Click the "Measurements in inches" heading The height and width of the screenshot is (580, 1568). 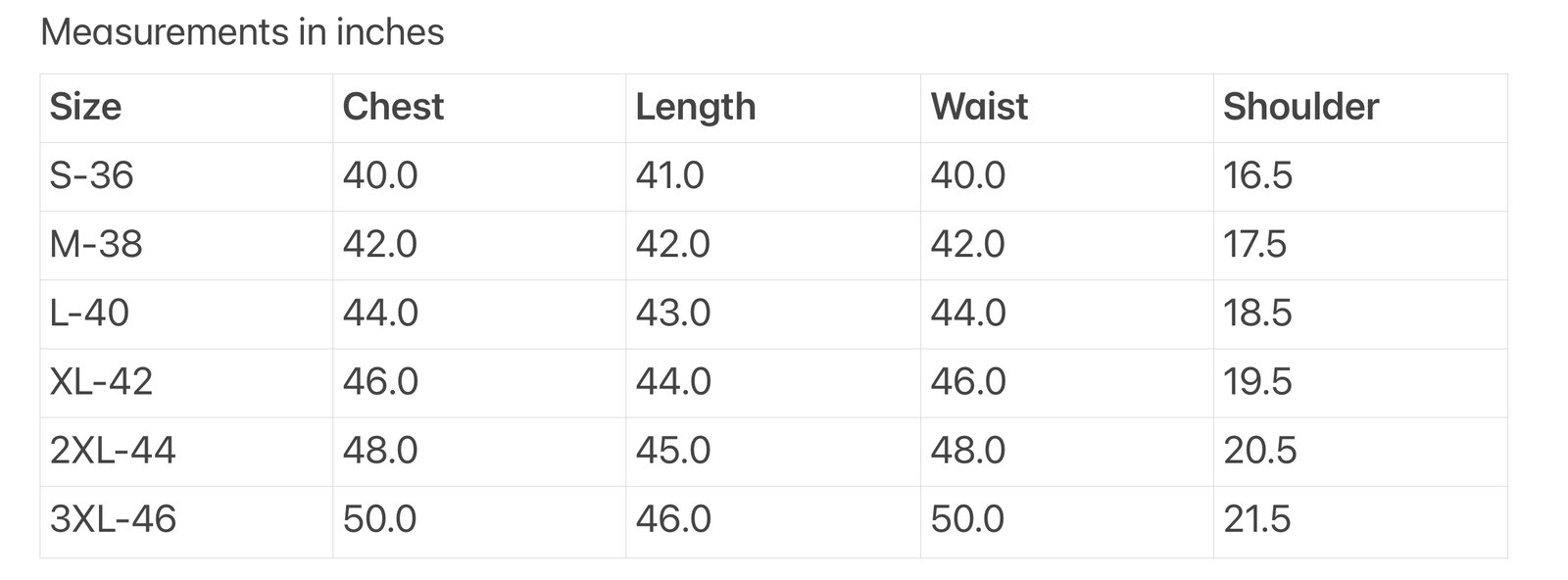[x=242, y=32]
